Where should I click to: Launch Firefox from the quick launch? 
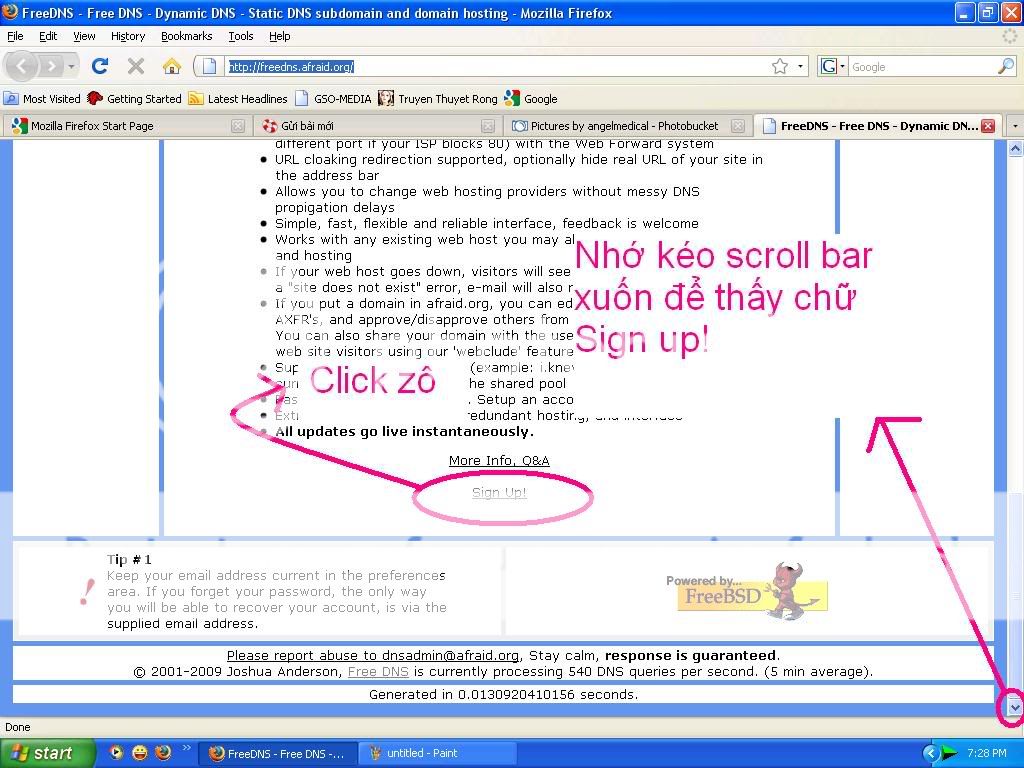click(x=163, y=753)
